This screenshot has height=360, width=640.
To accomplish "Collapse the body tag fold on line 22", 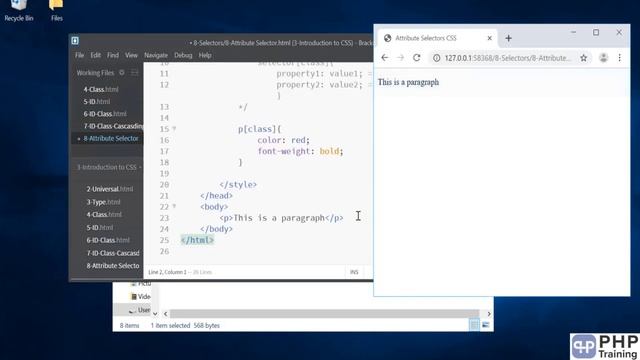I will (174, 207).
